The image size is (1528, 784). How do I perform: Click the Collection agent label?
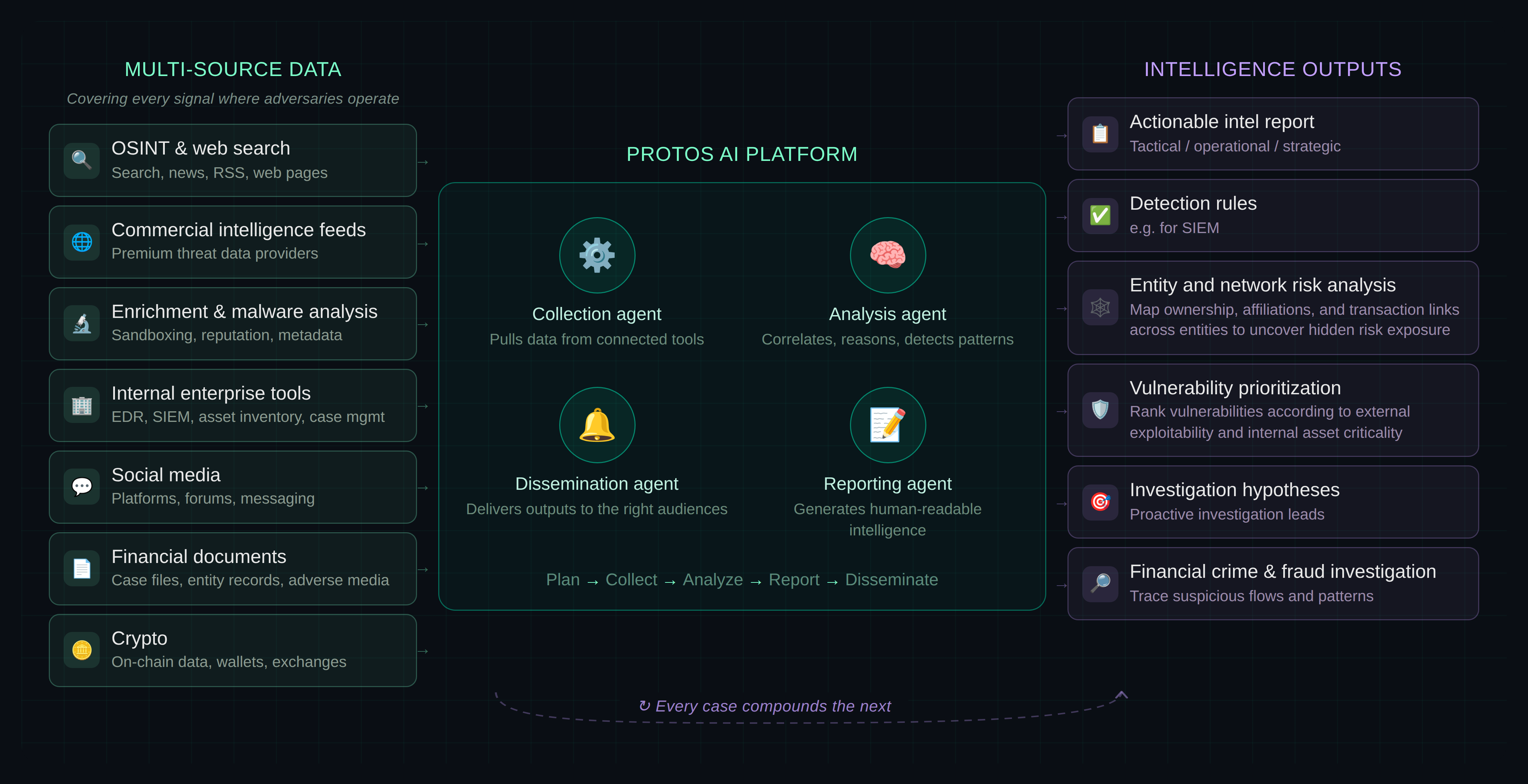tap(597, 314)
